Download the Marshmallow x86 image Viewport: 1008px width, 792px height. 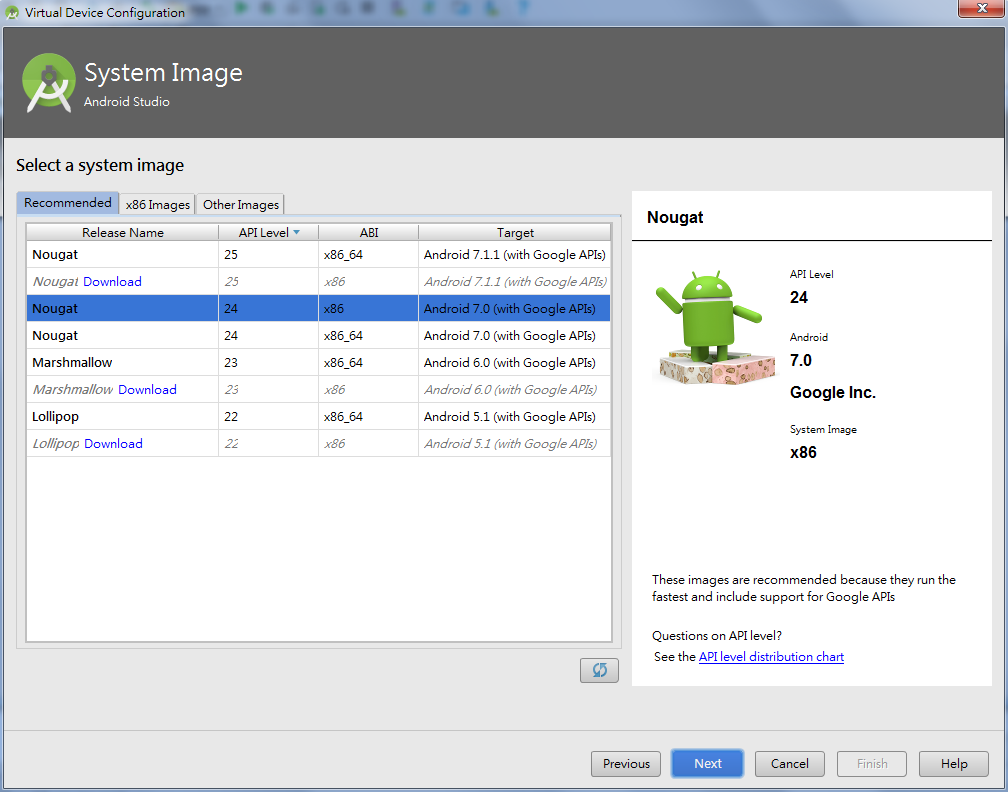[147, 390]
